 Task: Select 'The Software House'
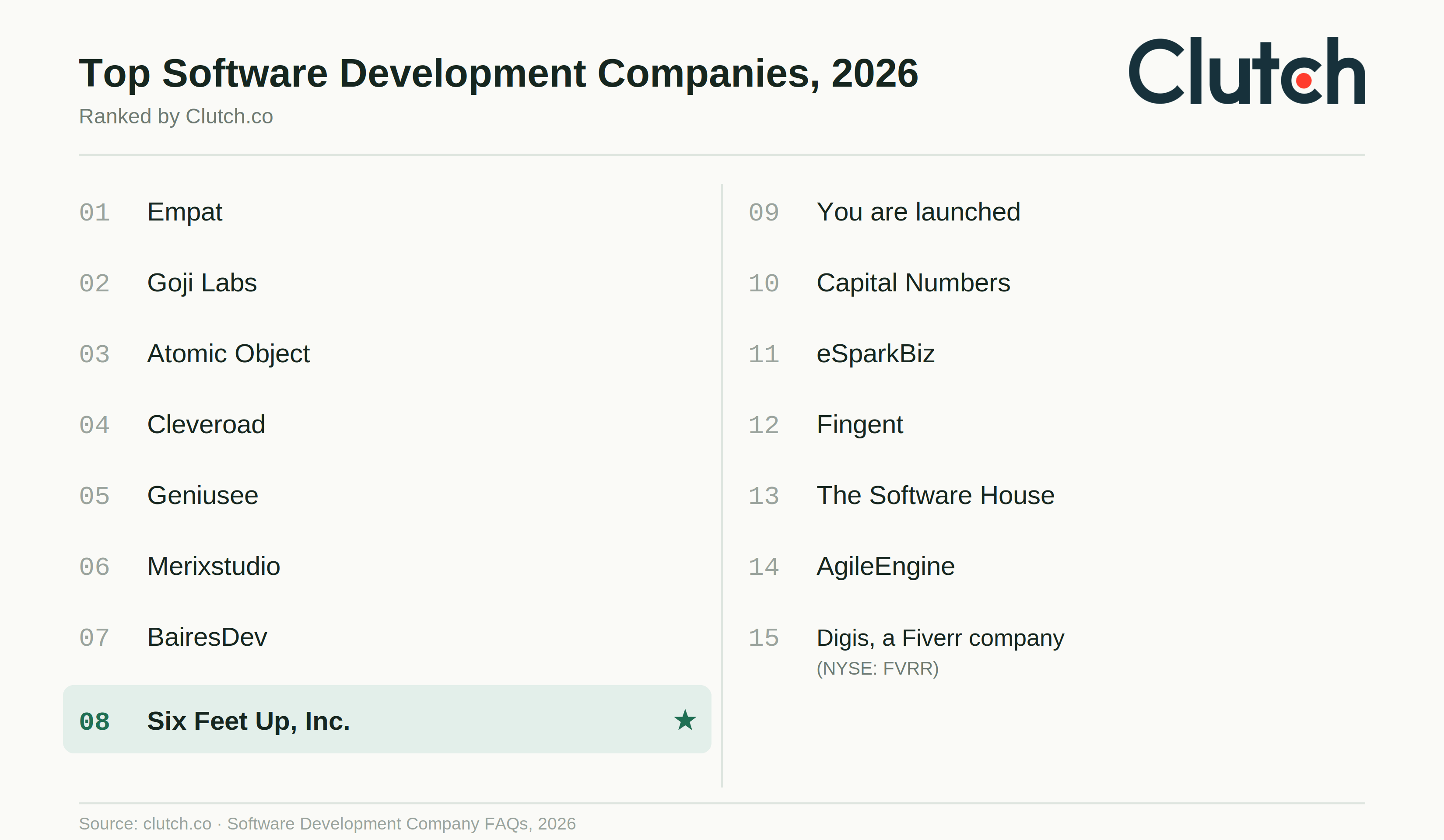pyautogui.click(x=935, y=496)
